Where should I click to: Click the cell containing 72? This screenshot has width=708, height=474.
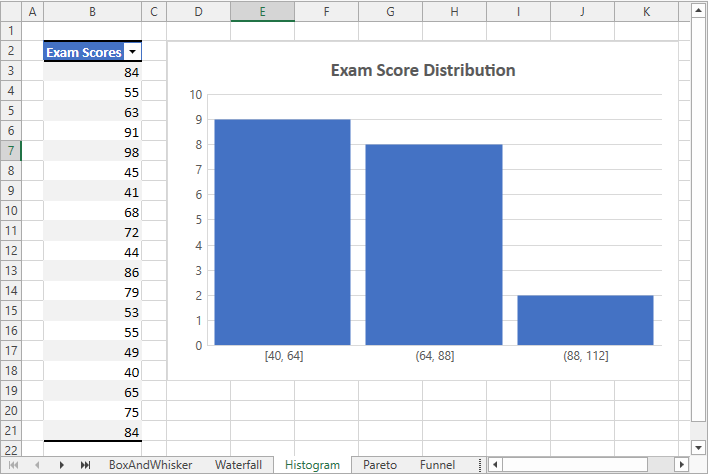pos(93,232)
